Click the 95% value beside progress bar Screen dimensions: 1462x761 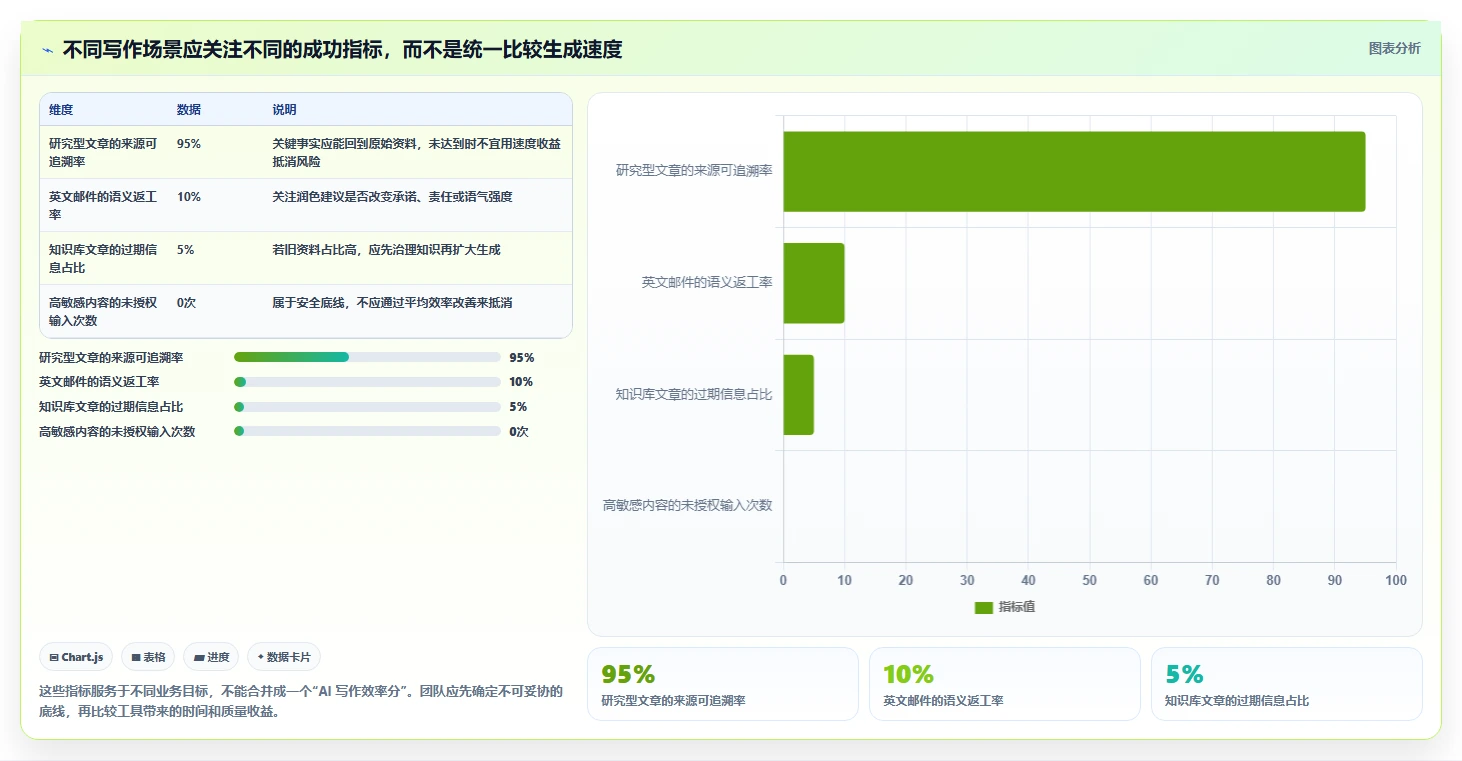522,357
